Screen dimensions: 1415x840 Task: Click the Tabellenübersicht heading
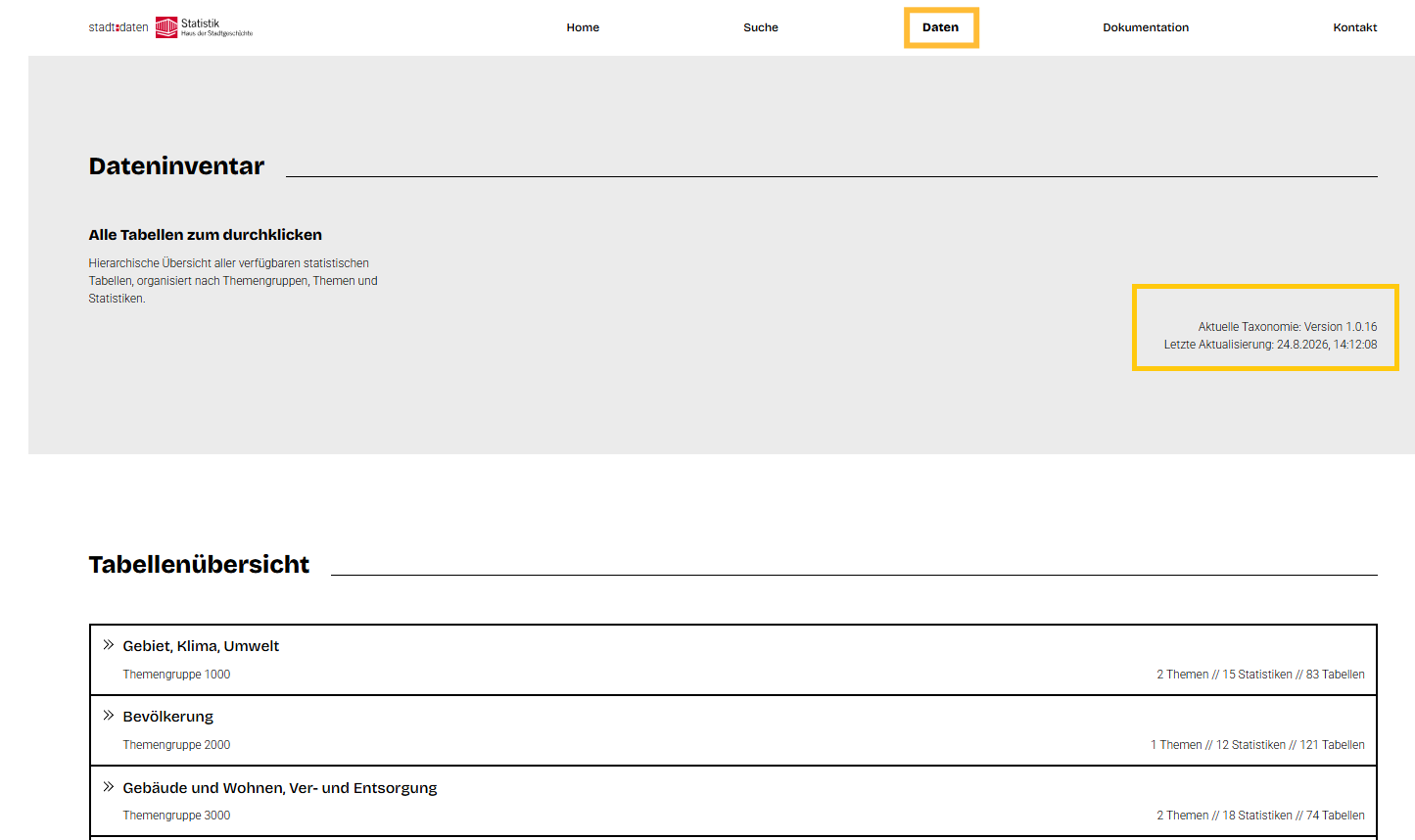[199, 565]
